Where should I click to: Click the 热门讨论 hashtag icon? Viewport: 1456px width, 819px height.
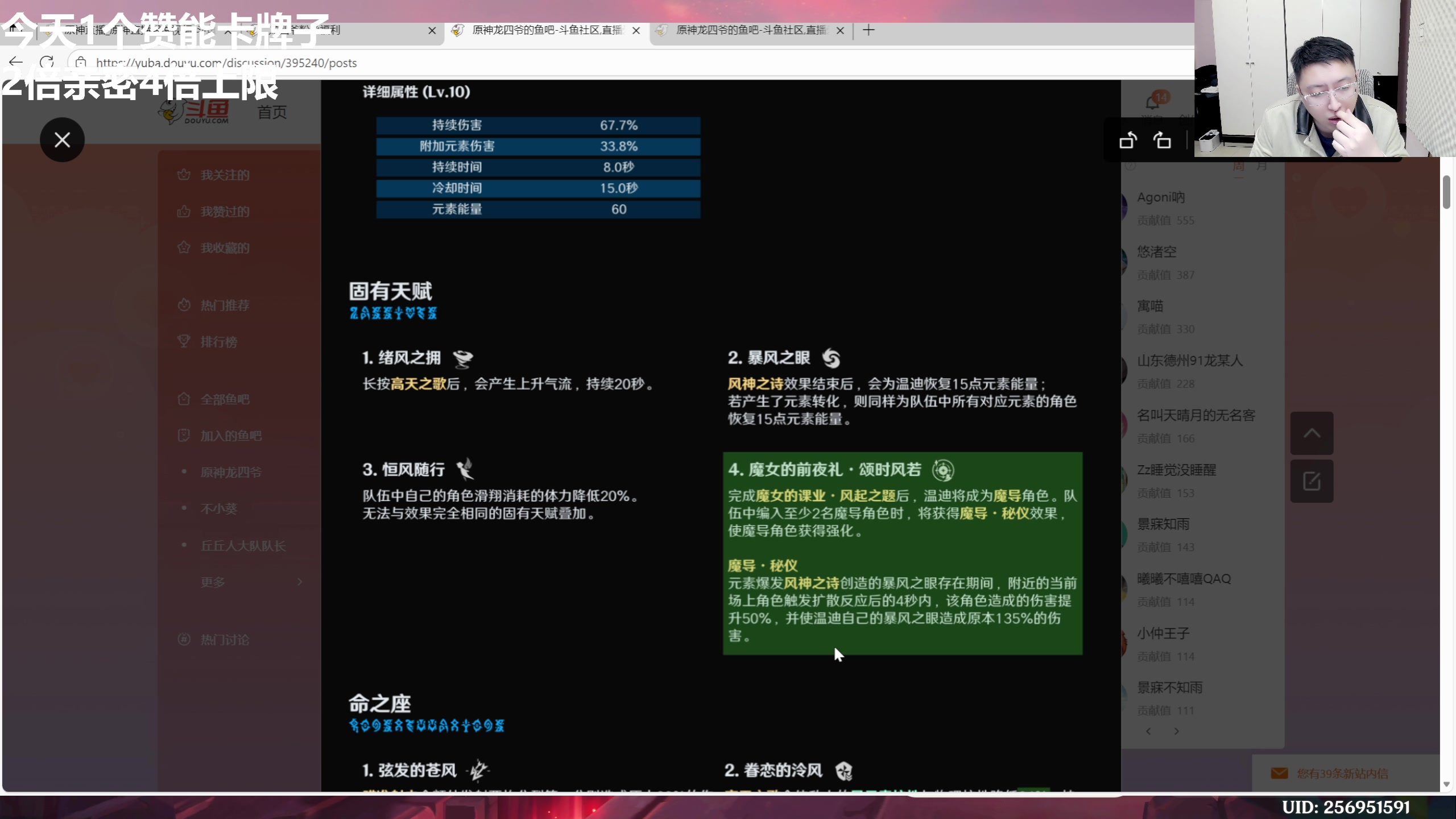(x=184, y=639)
